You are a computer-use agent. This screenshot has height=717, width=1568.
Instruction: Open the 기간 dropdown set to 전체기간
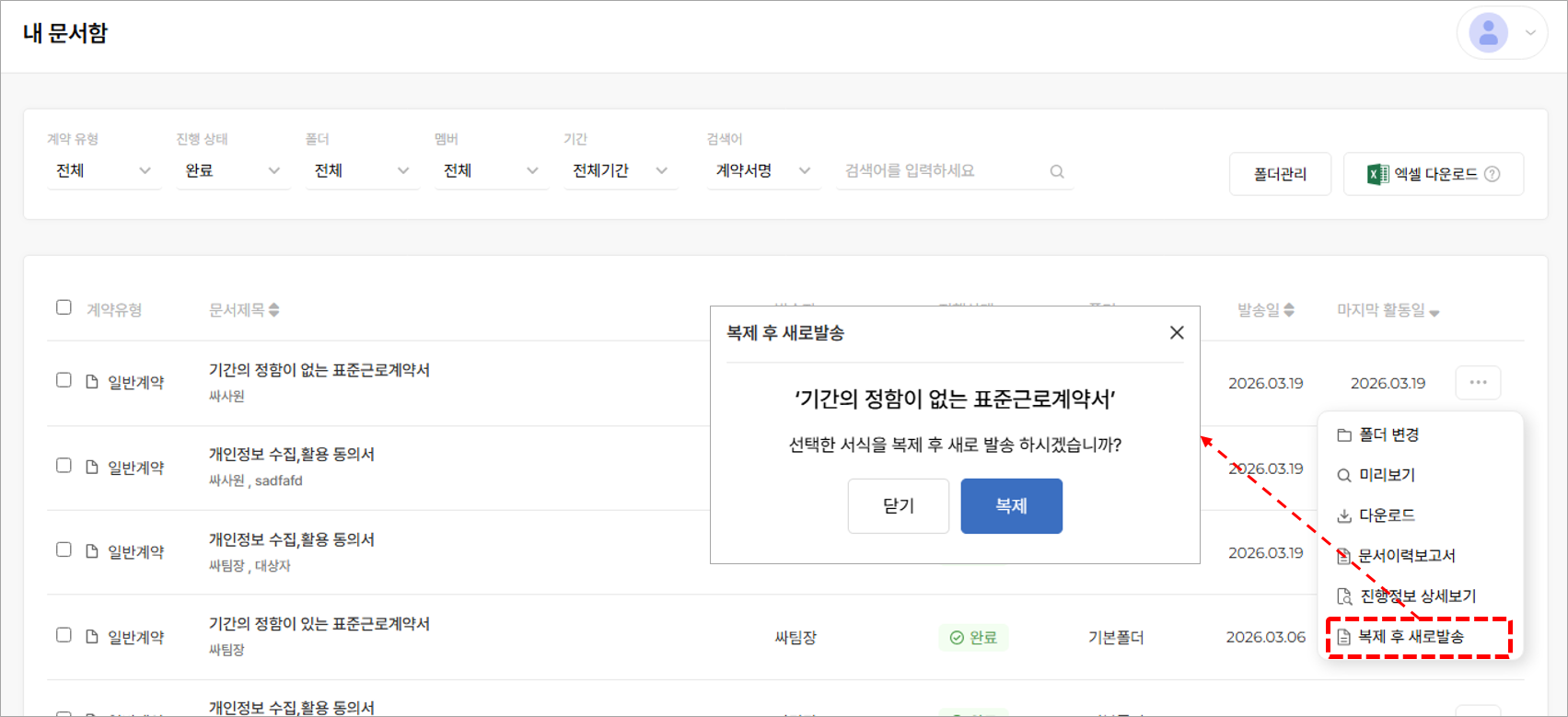coord(620,171)
